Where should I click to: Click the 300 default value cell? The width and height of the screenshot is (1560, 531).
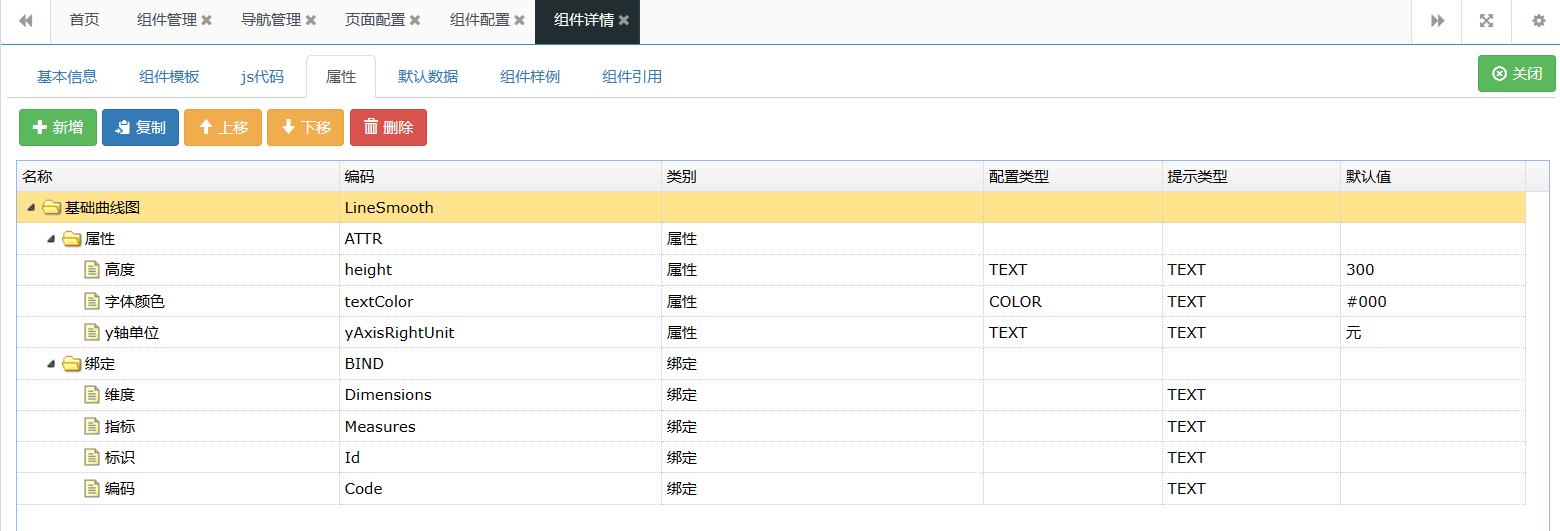pyautogui.click(x=1433, y=270)
